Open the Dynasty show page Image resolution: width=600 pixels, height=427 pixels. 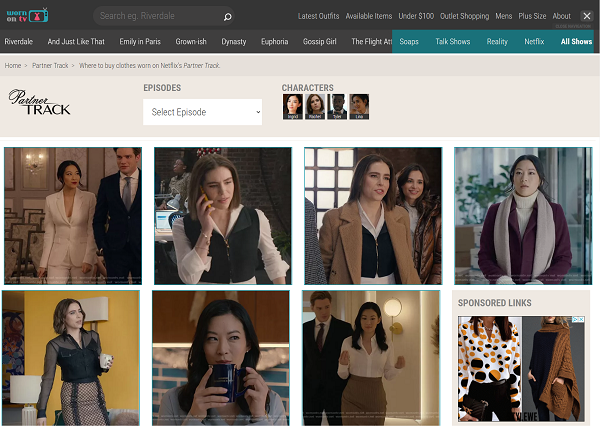tap(234, 41)
